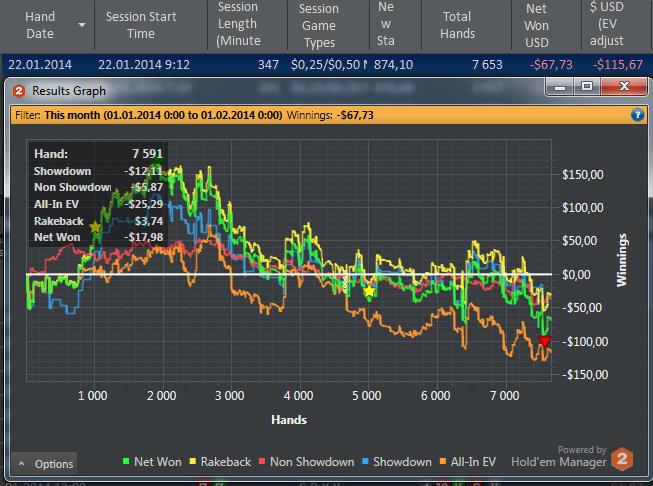Click the Hand 7 591 tooltip value

click(147, 154)
